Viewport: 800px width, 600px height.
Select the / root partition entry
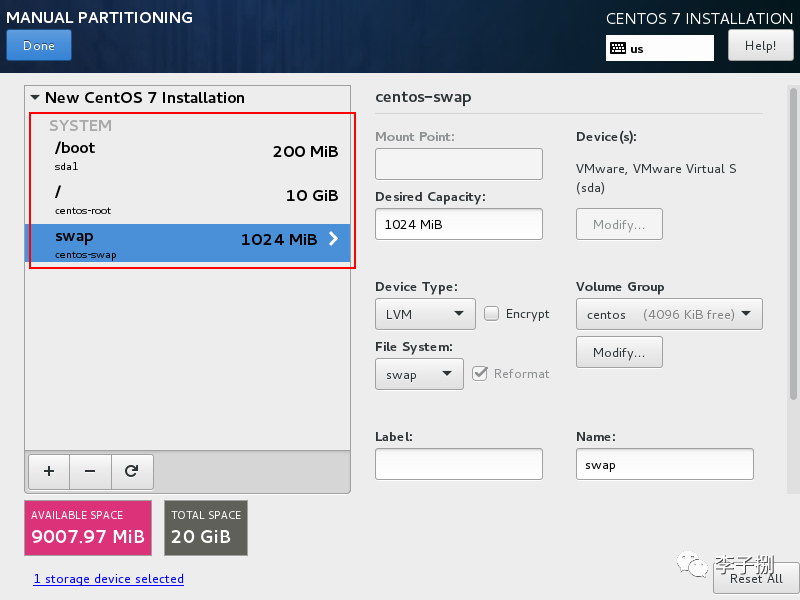pyautogui.click(x=190, y=199)
